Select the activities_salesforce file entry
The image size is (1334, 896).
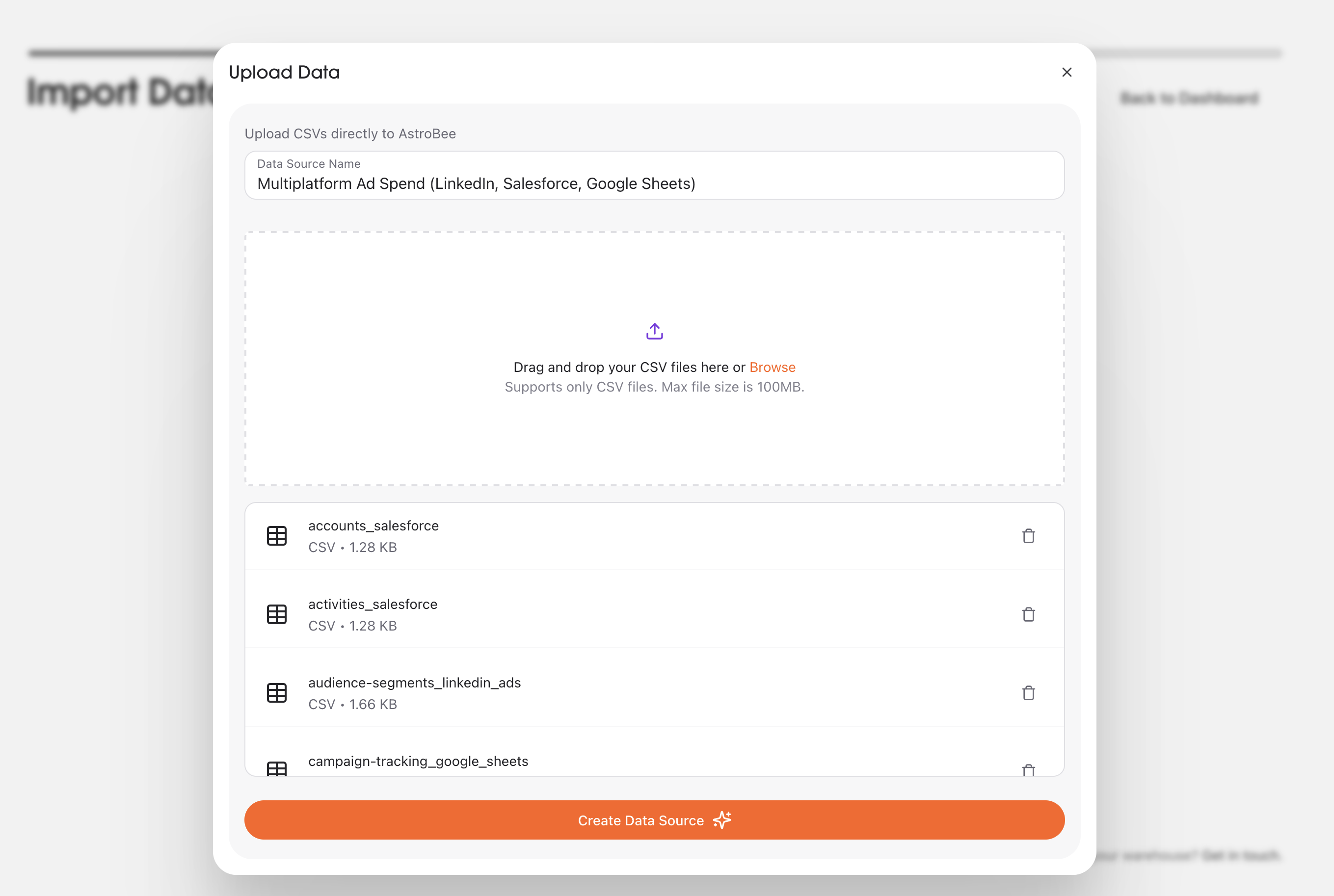tap(572, 614)
